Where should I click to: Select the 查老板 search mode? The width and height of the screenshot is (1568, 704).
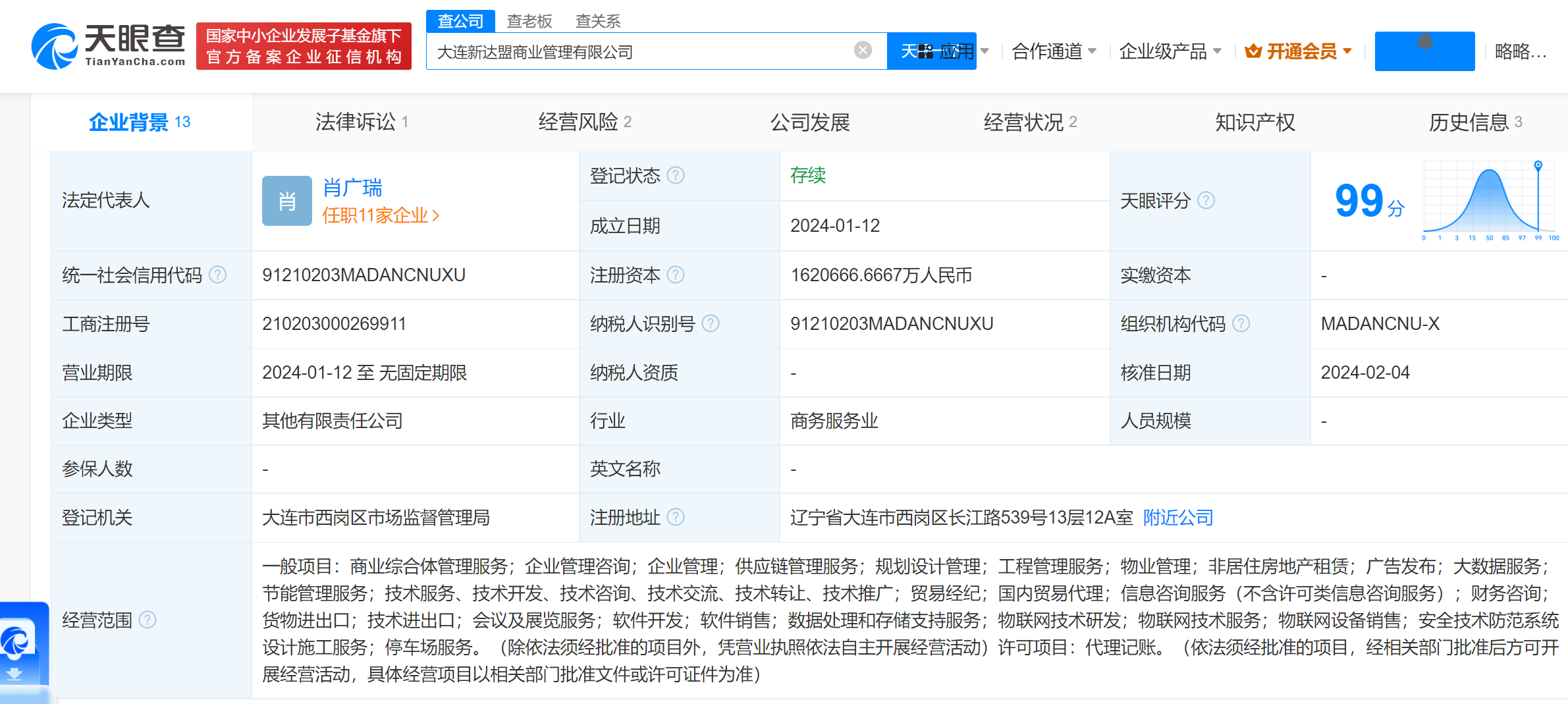pyautogui.click(x=529, y=21)
